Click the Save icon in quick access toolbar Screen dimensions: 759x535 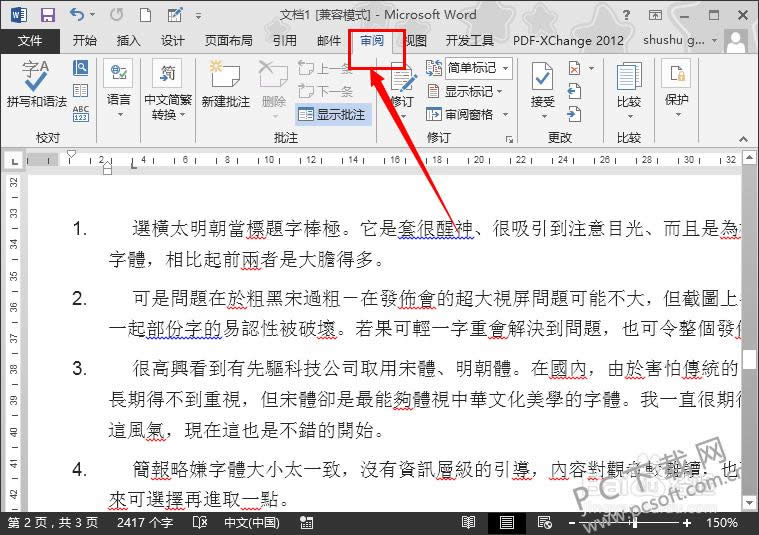(47, 15)
